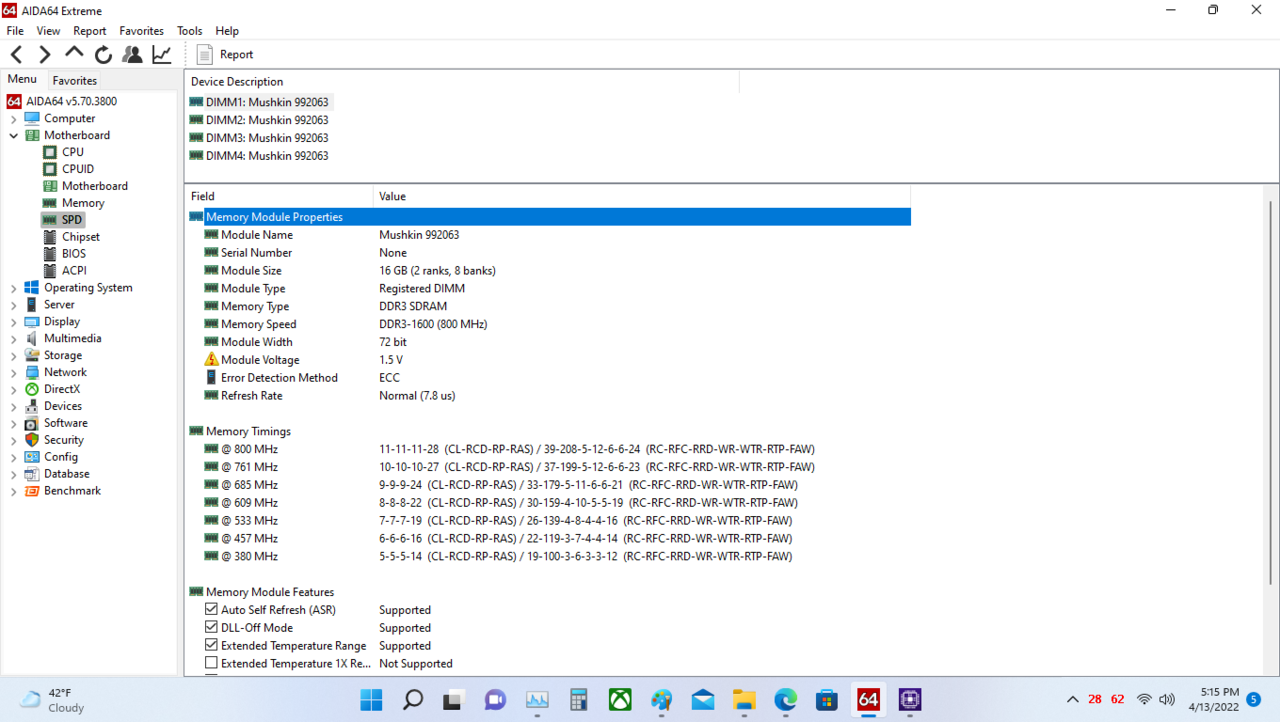
Task: Click the Refresh toolbar icon
Action: pyautogui.click(x=103, y=54)
